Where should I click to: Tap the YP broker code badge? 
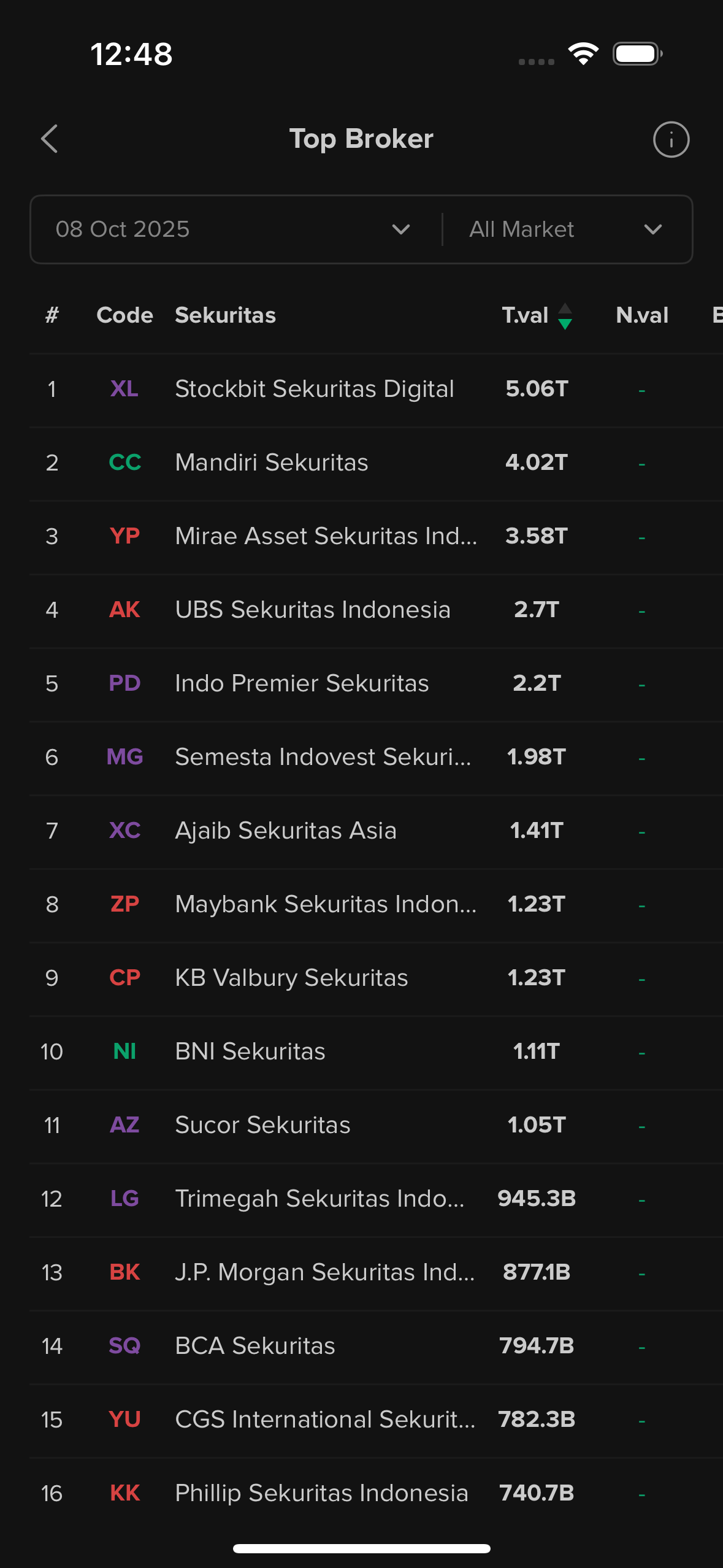[124, 536]
